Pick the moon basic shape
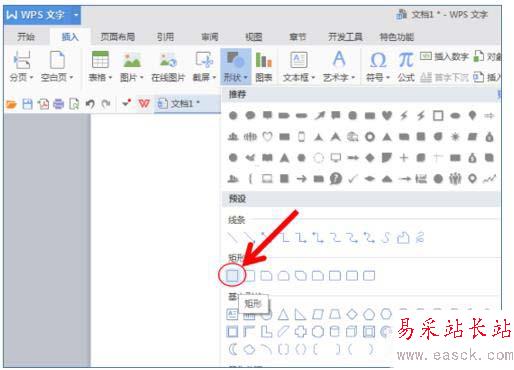Viewport: 514px width, 370px height. point(233,349)
